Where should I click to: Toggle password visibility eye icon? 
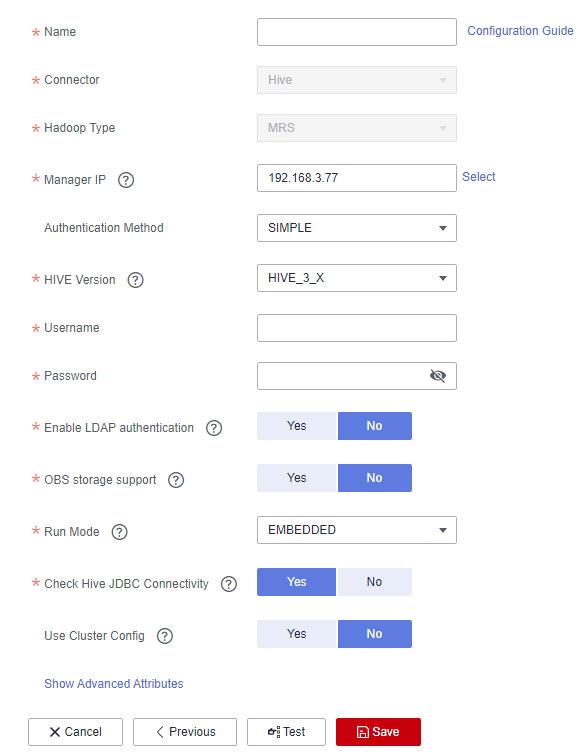(438, 376)
